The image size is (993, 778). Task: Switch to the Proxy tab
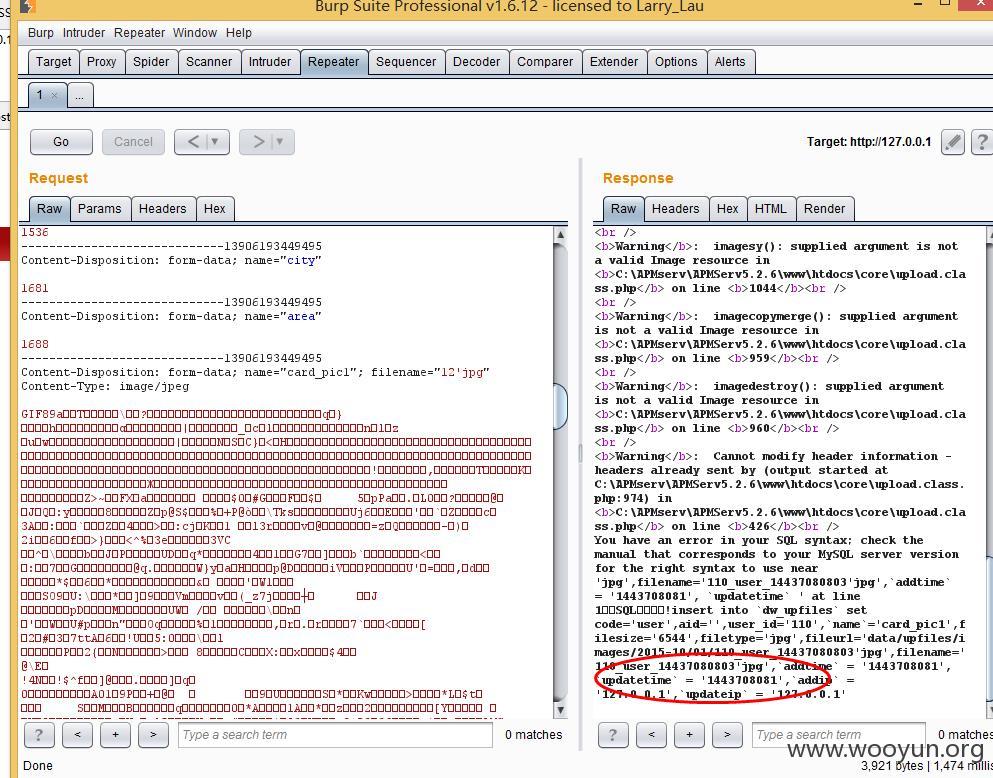coord(101,62)
